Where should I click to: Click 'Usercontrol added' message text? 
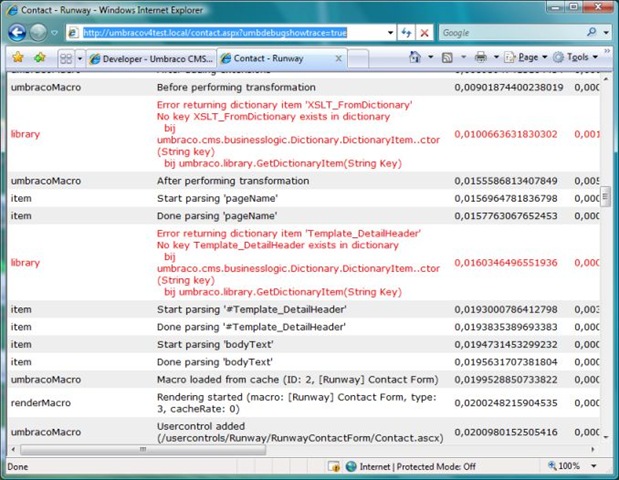click(300, 432)
